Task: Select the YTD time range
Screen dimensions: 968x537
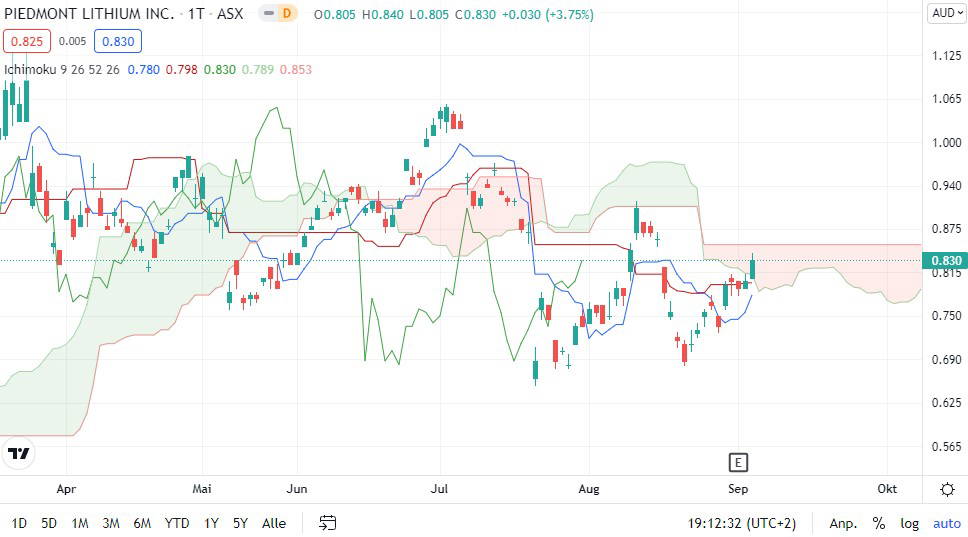Action: (x=177, y=523)
